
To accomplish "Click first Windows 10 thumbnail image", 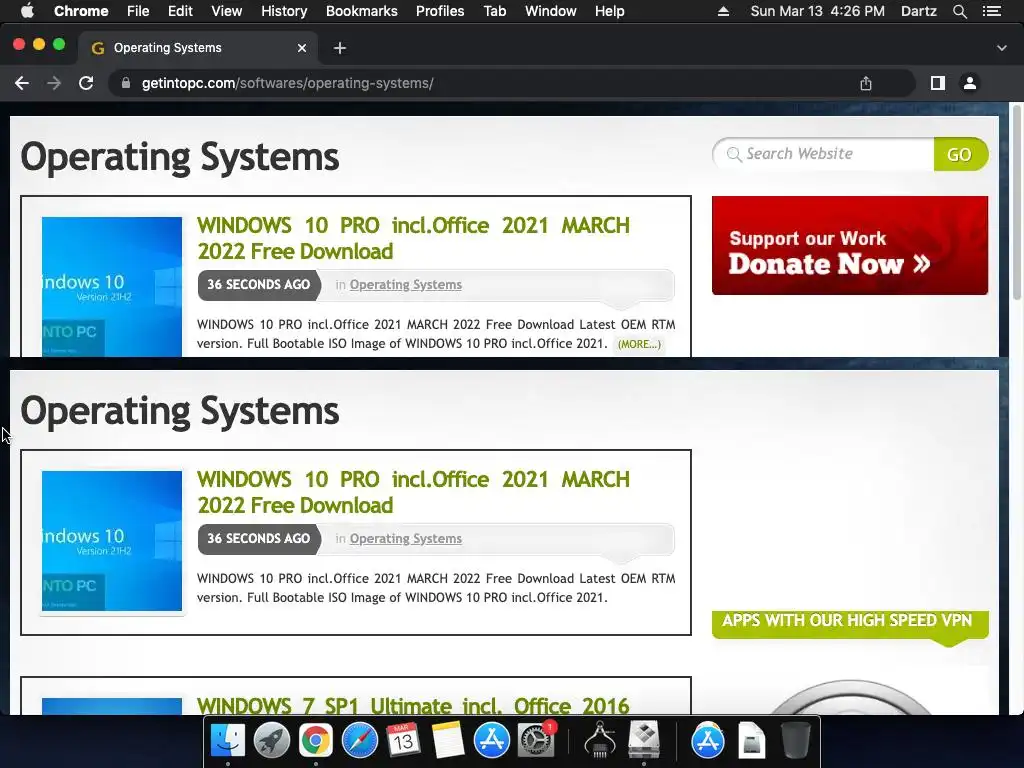I will coord(112,287).
